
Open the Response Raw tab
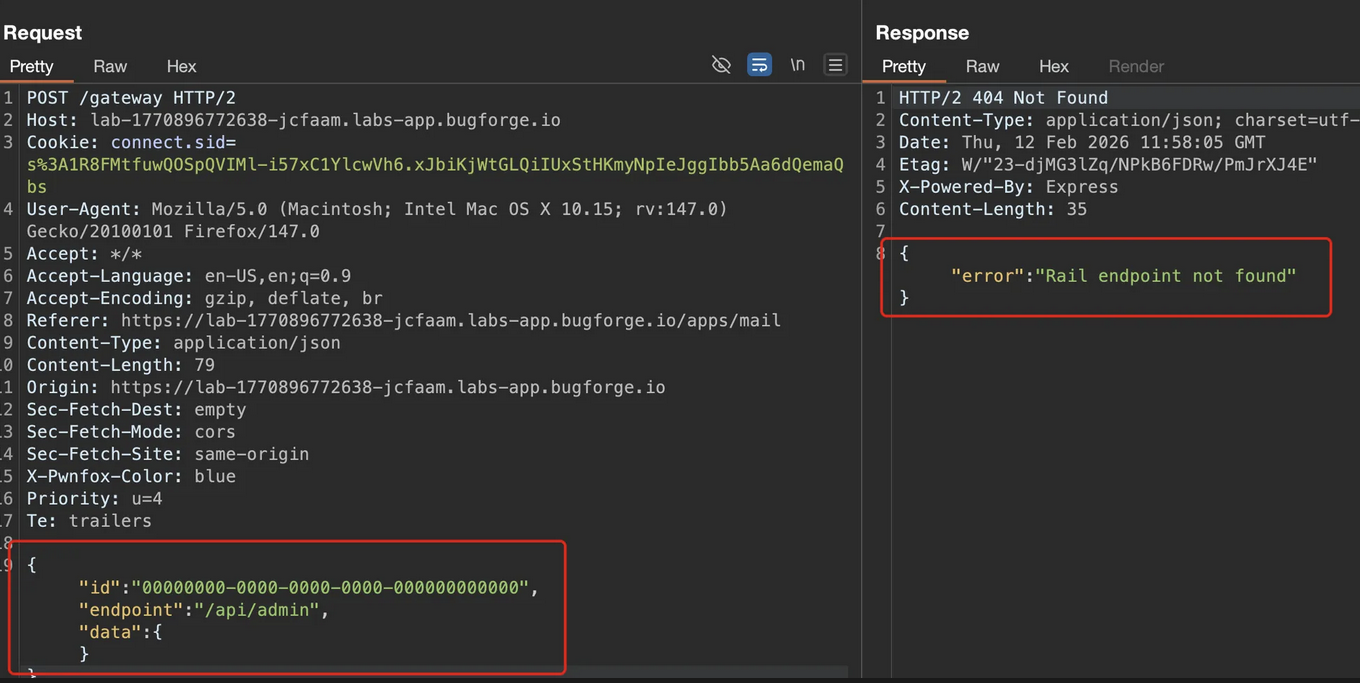[x=982, y=66]
